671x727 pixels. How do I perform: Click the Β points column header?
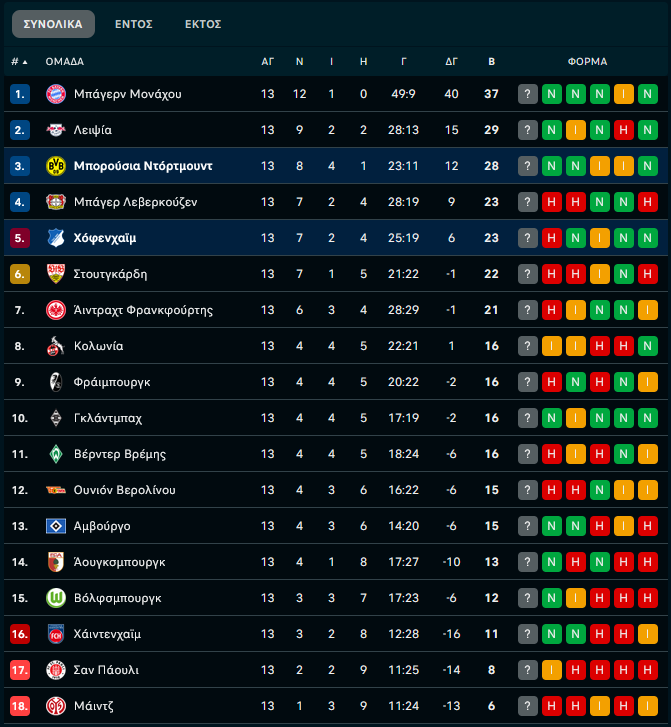pyautogui.click(x=491, y=61)
